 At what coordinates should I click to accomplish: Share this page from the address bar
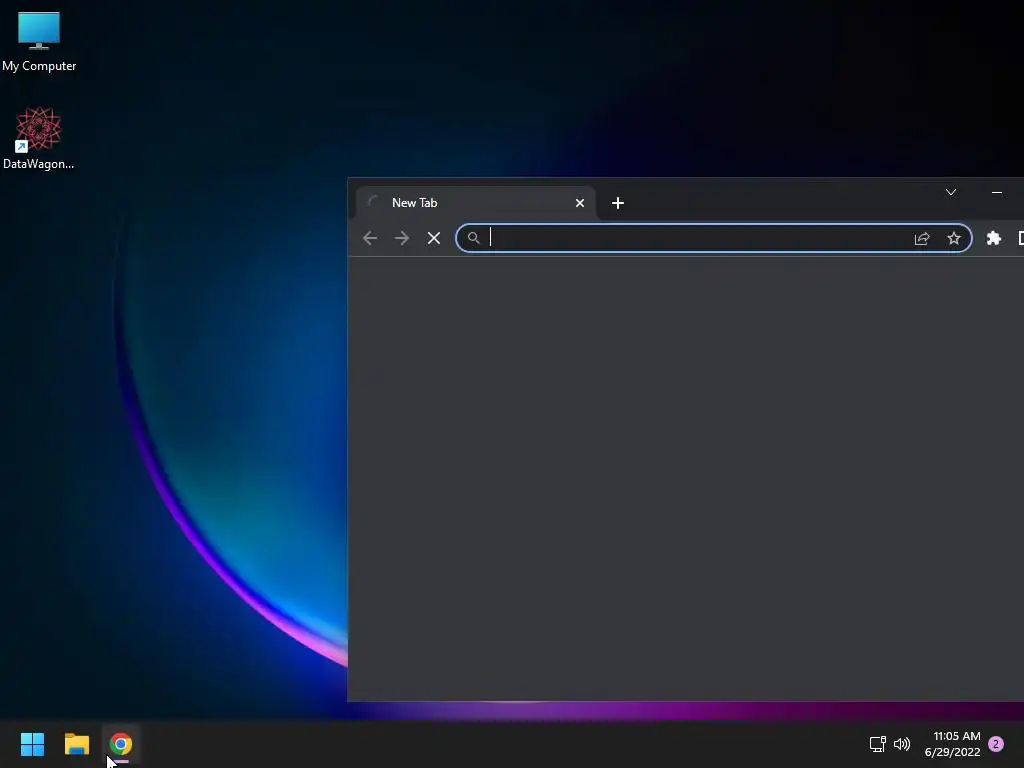click(x=922, y=238)
